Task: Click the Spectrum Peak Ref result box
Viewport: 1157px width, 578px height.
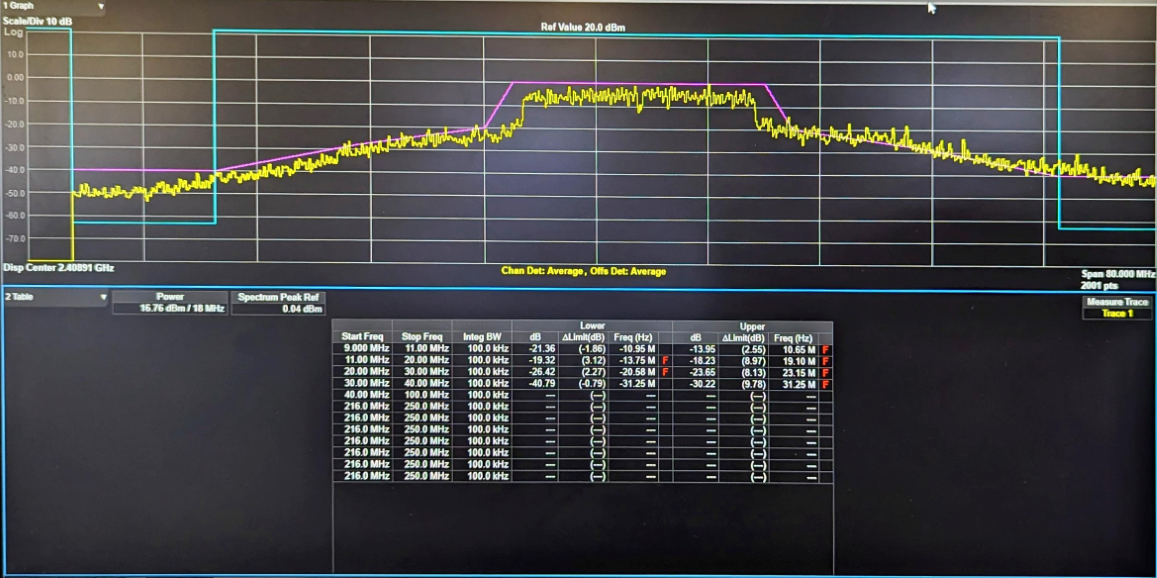Action: (279, 303)
